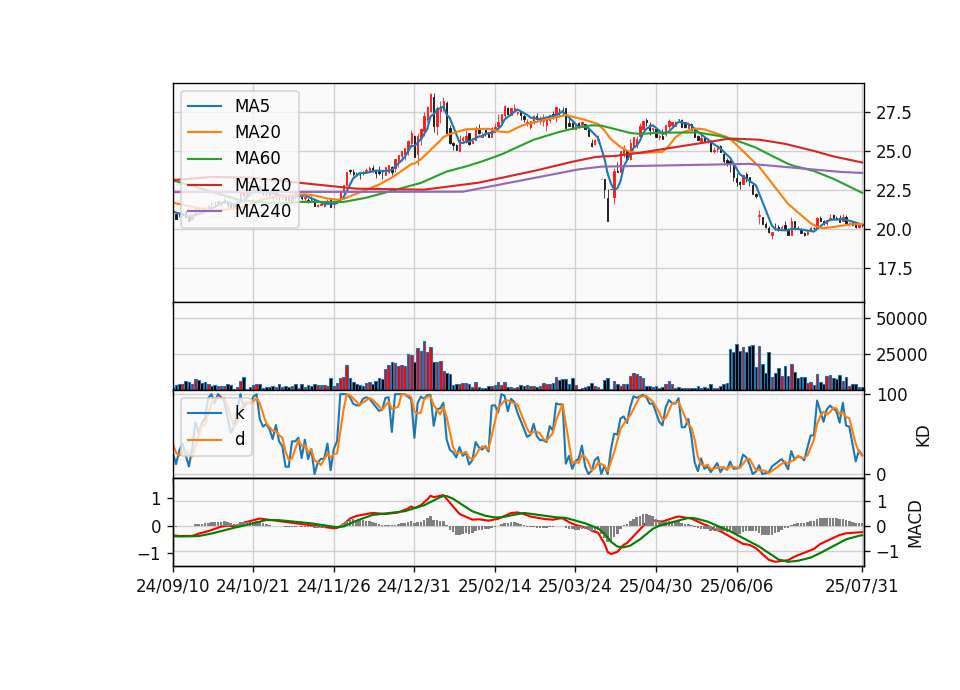Image resolution: width=960 pixels, height=690 pixels.
Task: Click the MA20 legend label
Action: [x=258, y=132]
